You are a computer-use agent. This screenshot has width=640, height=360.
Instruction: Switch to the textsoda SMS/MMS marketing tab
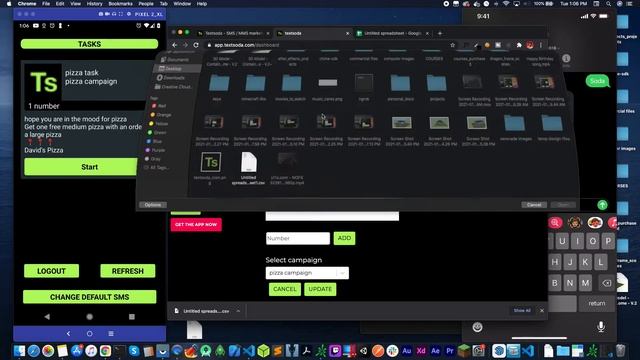click(233, 33)
